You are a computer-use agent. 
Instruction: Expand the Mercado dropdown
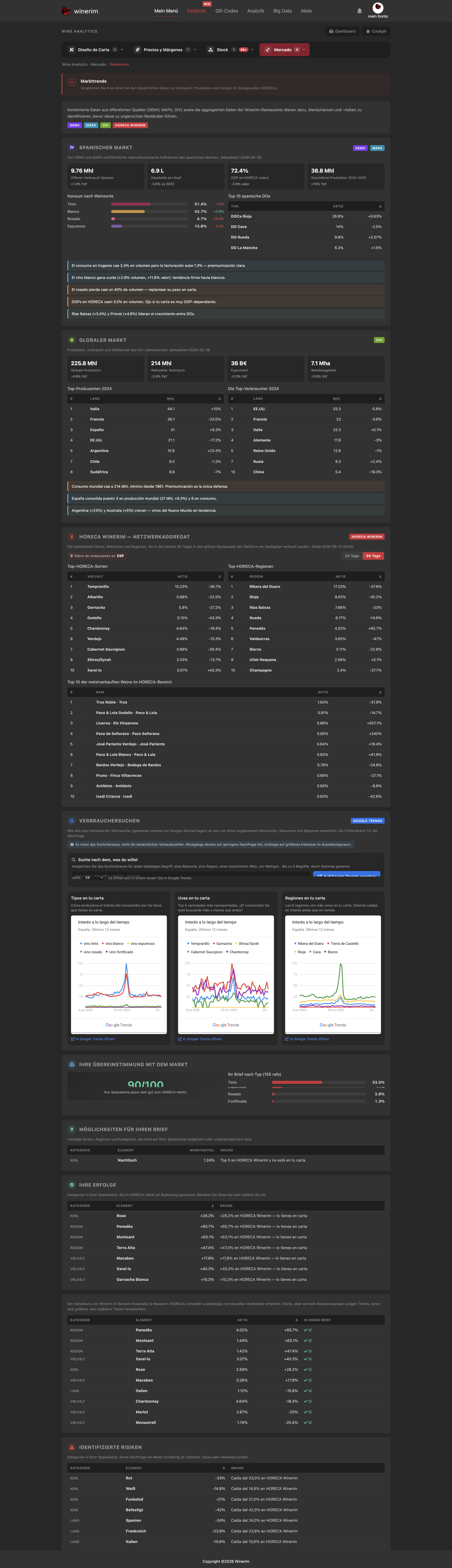[285, 50]
